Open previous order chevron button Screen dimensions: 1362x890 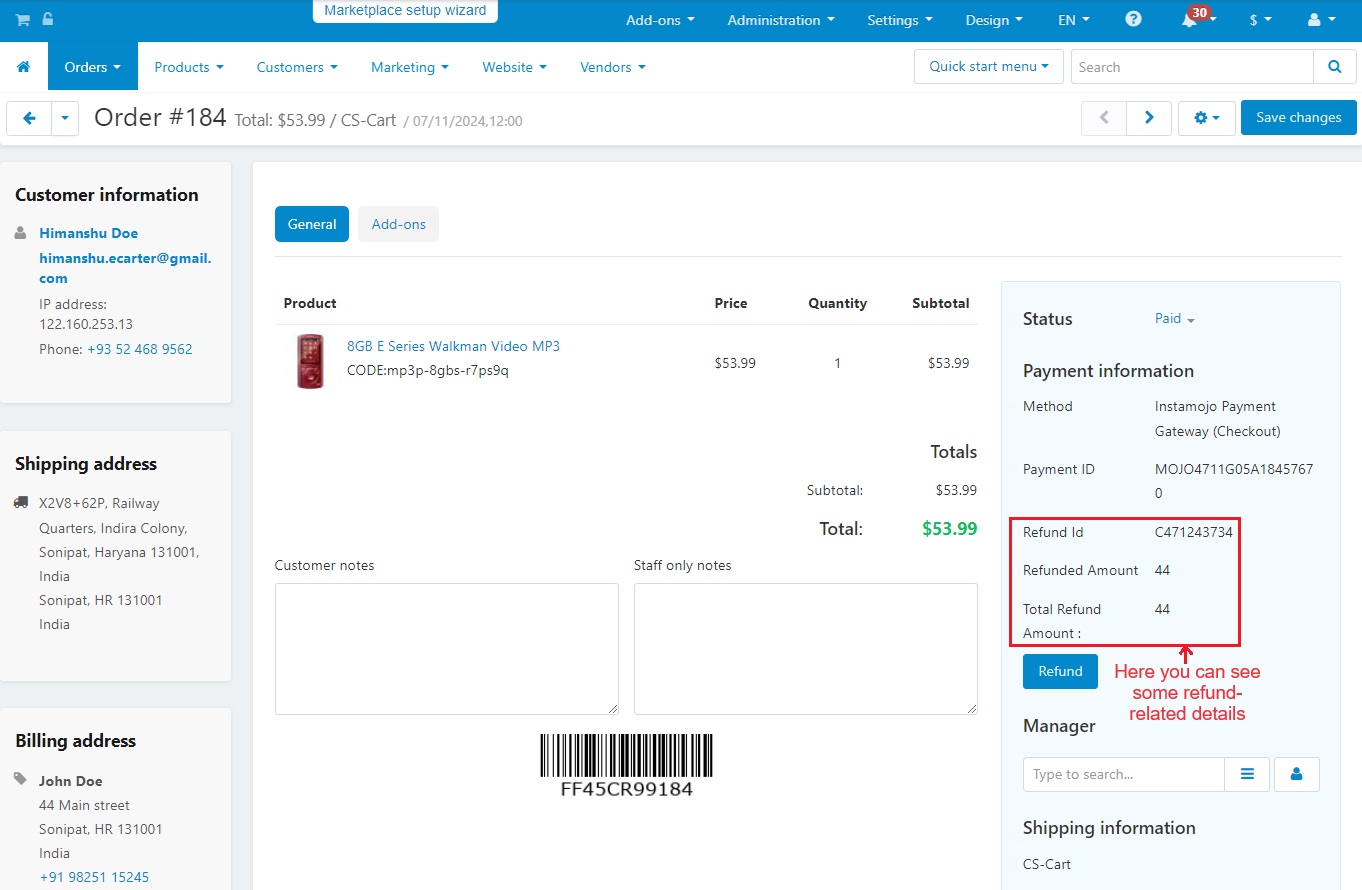[x=1104, y=118]
